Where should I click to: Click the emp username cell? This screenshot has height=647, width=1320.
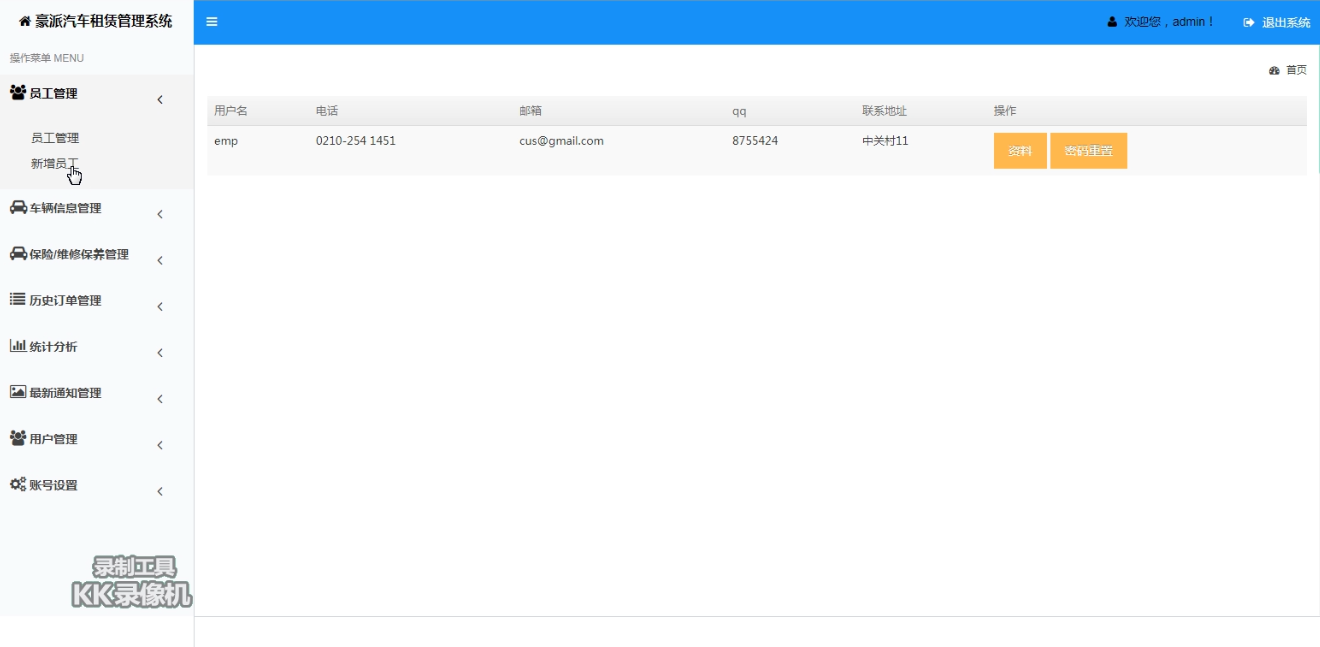coord(226,141)
